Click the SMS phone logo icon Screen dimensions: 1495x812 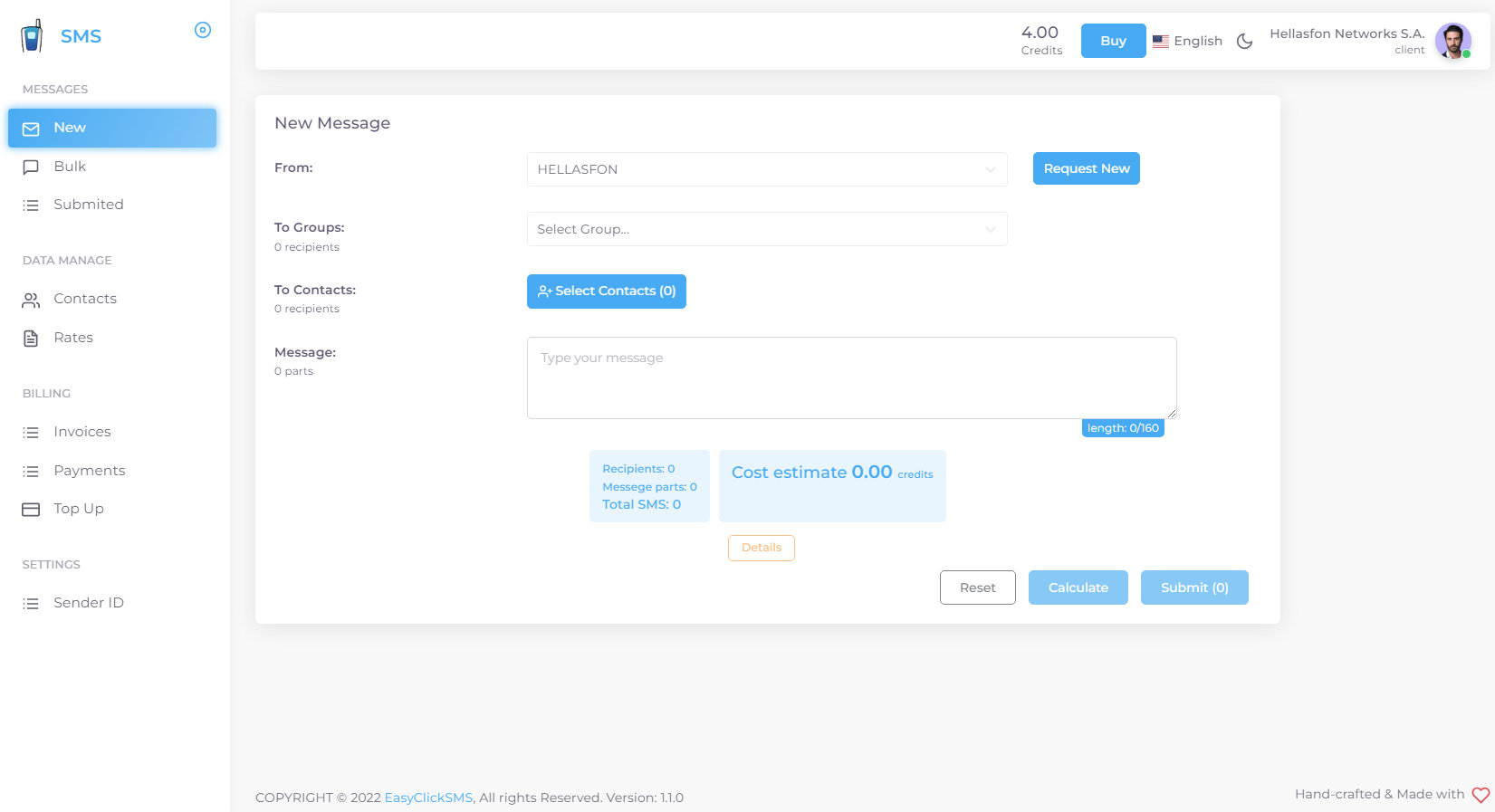(x=32, y=35)
